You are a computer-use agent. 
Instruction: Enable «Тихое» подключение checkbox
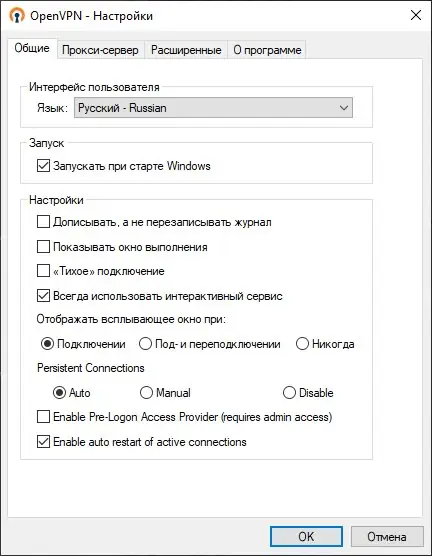[43, 271]
